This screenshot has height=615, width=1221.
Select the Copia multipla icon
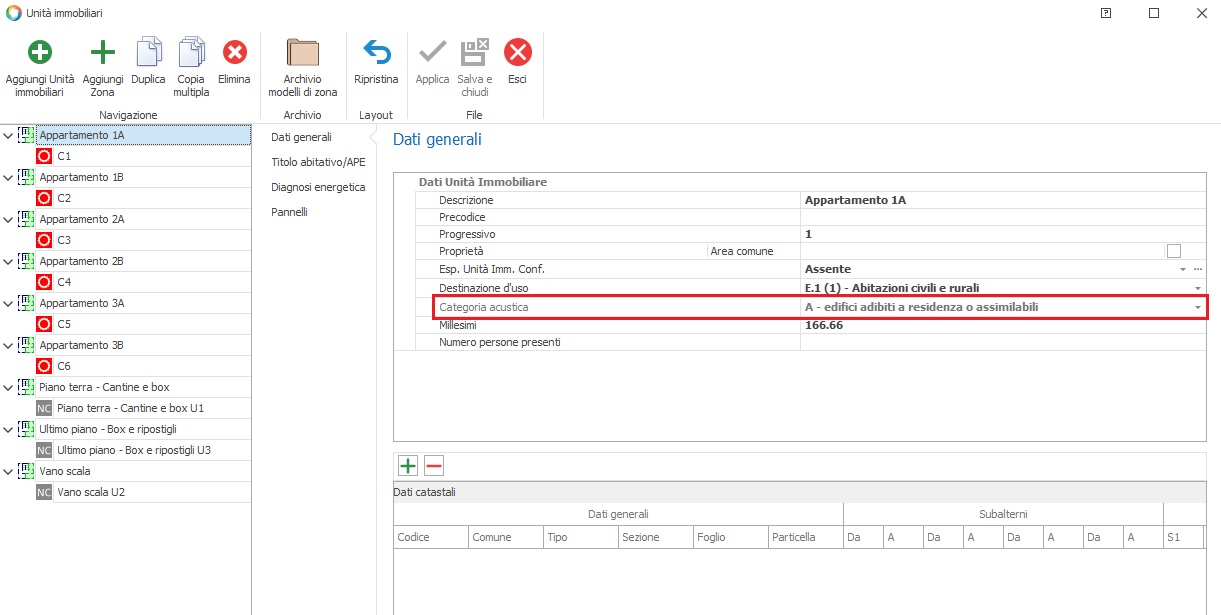coord(191,54)
